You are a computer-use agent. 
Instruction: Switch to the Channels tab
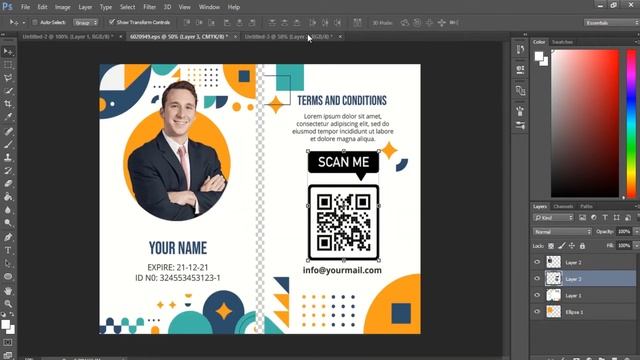563,207
